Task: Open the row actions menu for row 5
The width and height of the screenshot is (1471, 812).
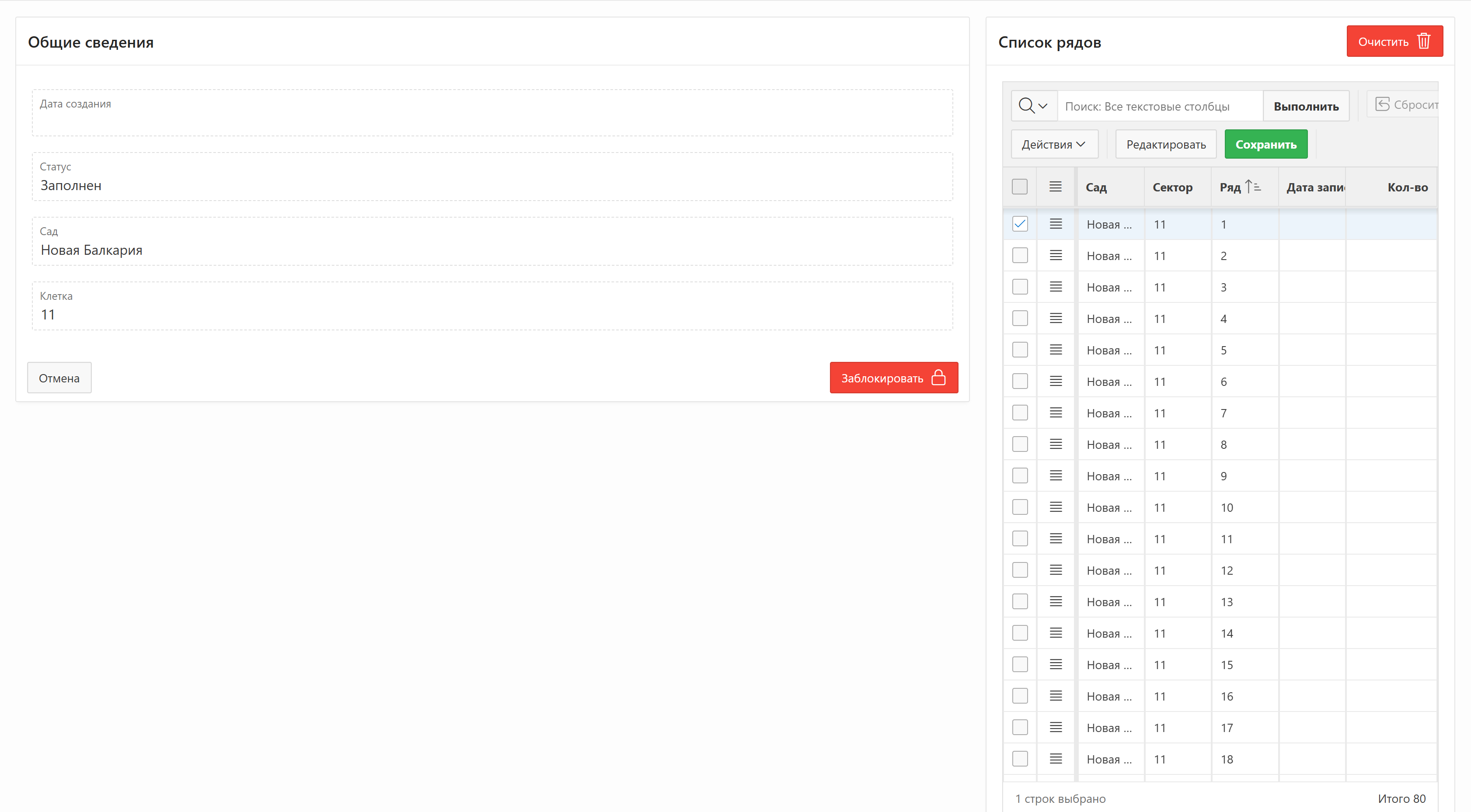Action: click(x=1055, y=350)
